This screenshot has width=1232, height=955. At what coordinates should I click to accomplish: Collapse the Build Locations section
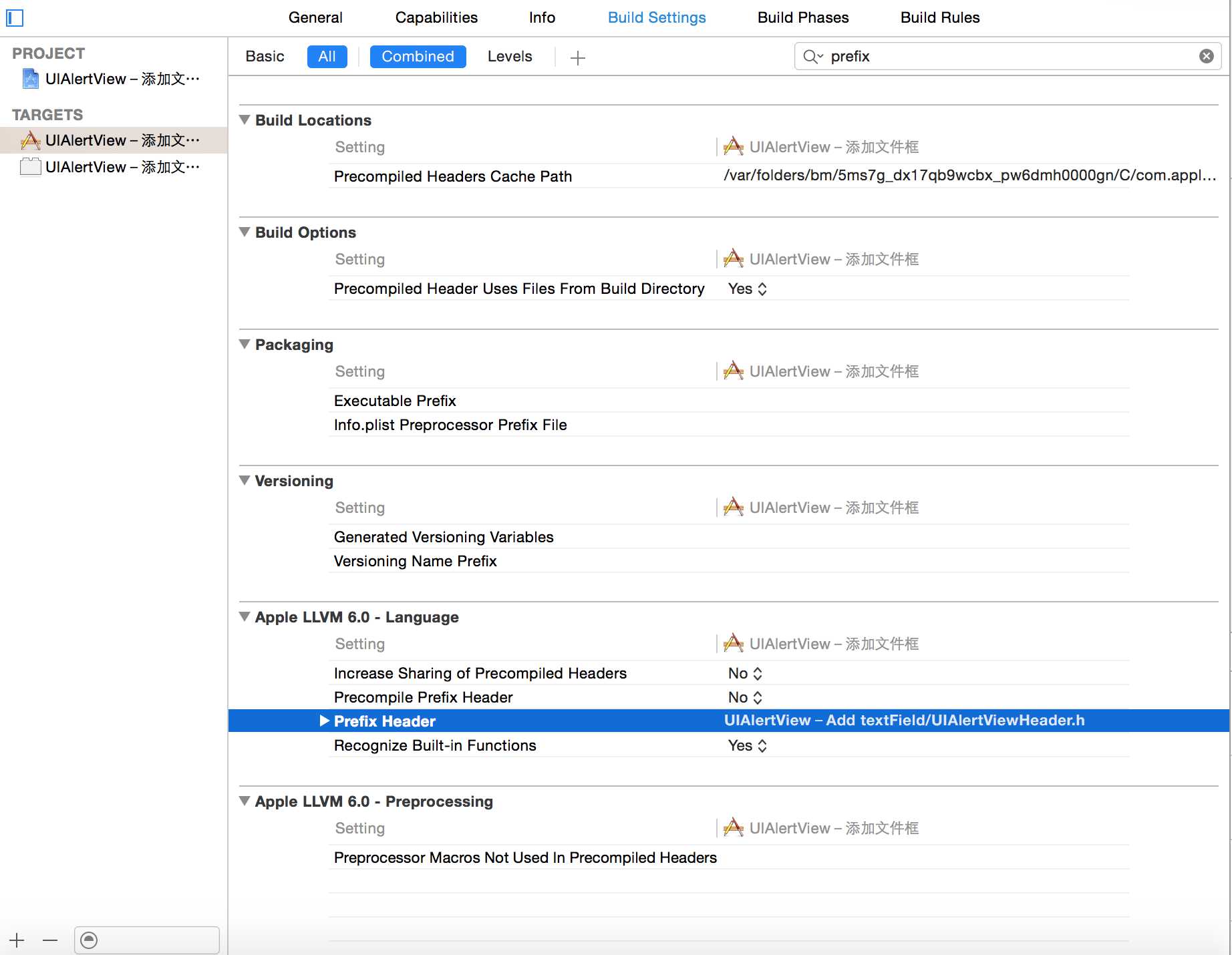pos(245,120)
